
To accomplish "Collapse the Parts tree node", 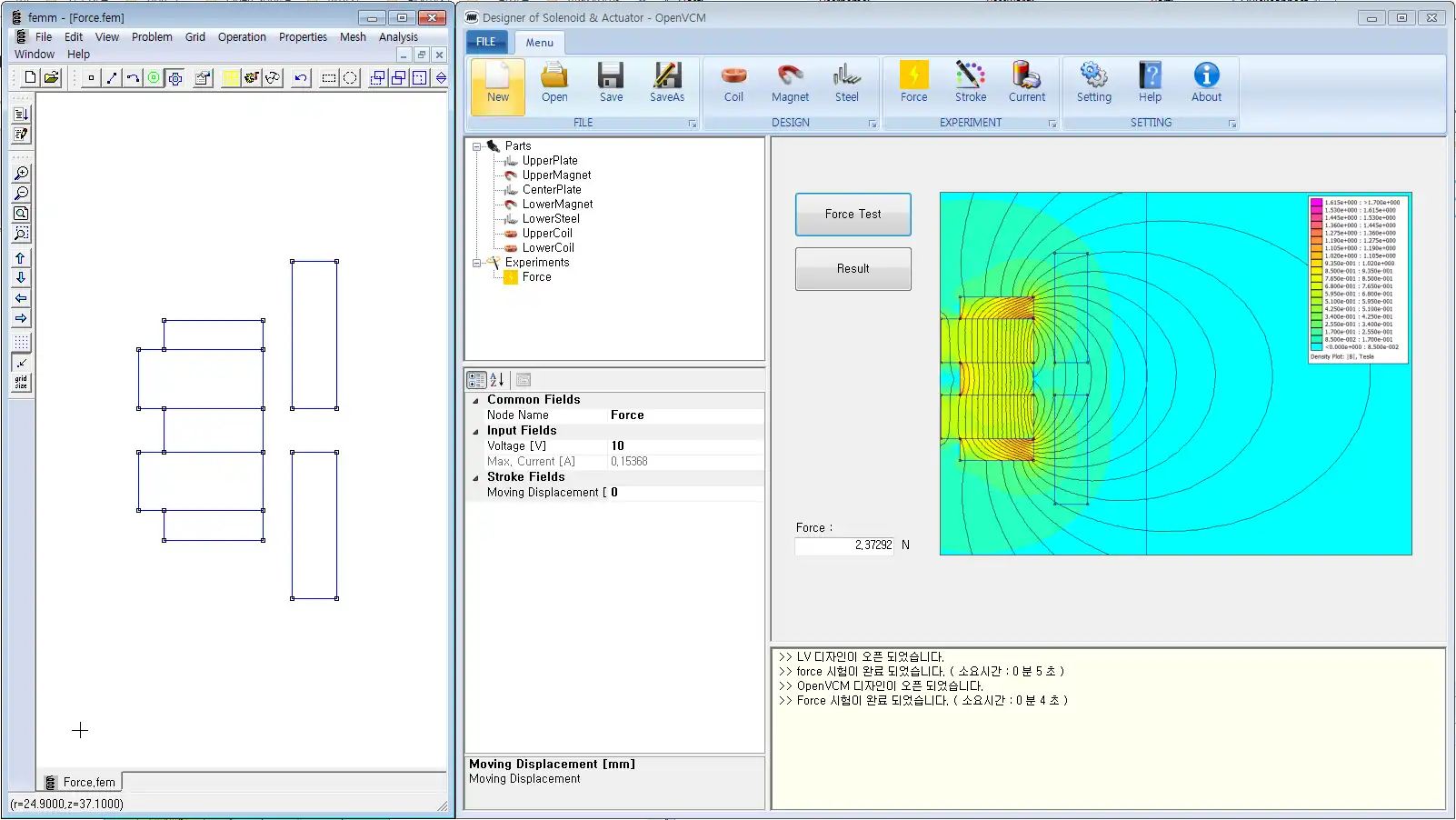I will (x=476, y=146).
